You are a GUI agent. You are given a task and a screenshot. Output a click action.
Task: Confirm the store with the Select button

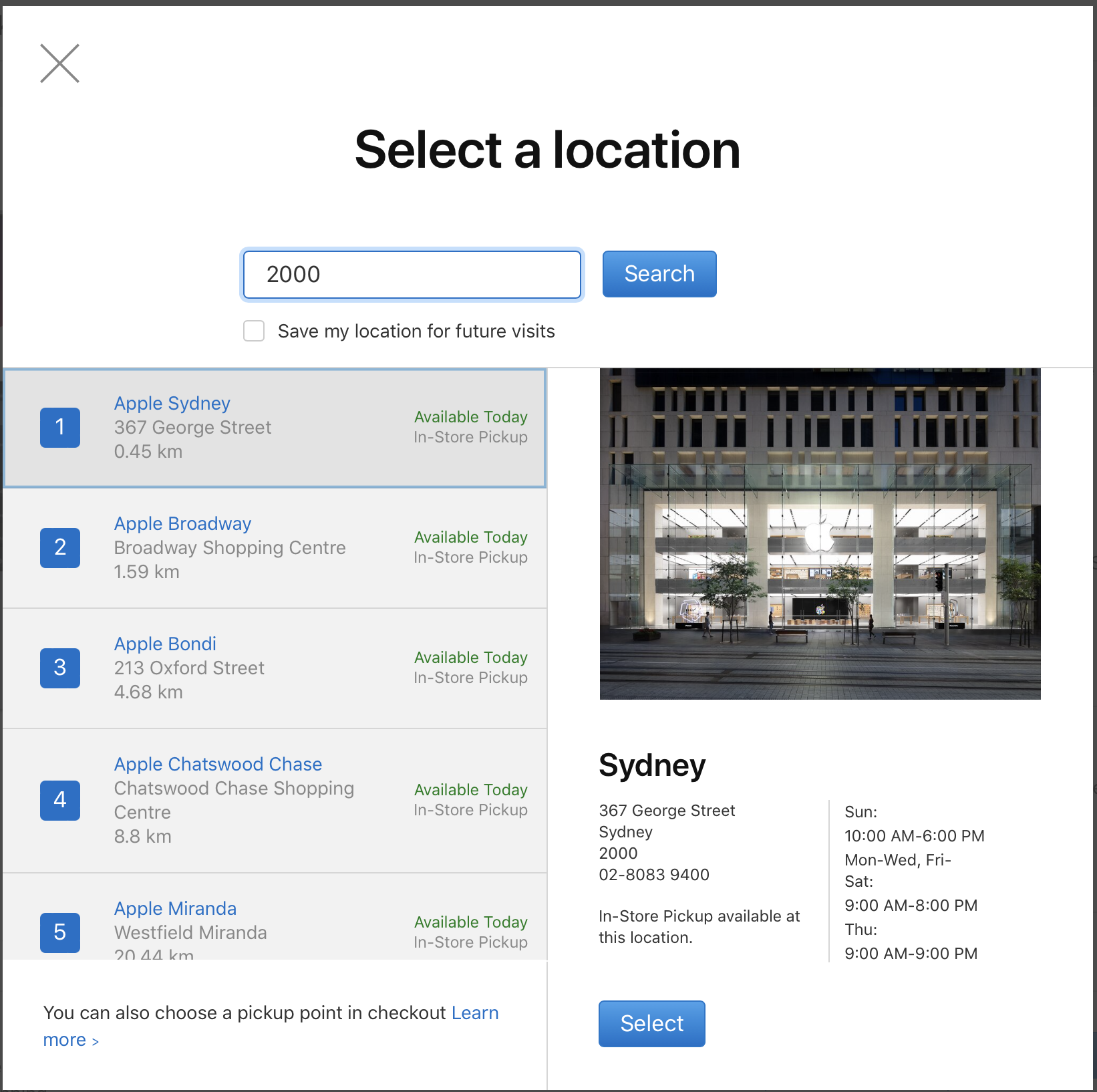click(x=652, y=1024)
